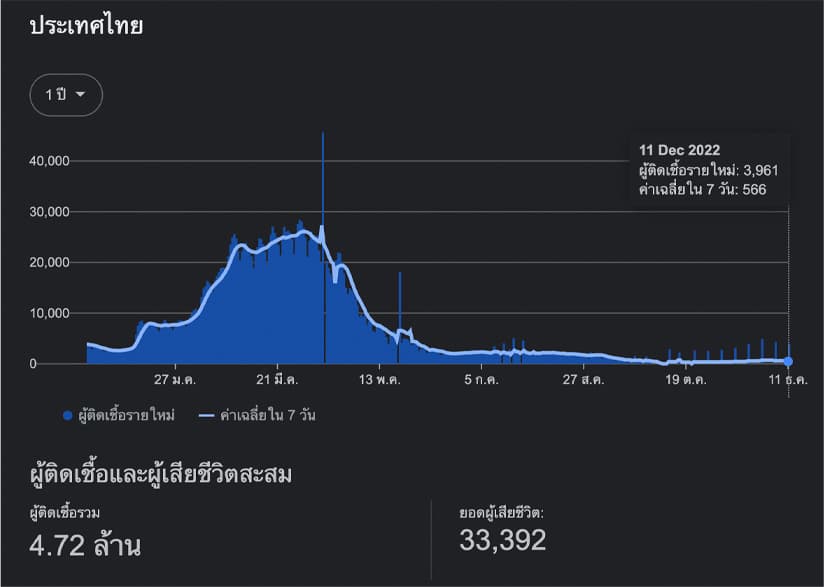Viewport: 824px width, 587px height.
Task: Toggle the ผู้ติดเชื้อรายใหม่ legend label
Action: click(x=126, y=415)
